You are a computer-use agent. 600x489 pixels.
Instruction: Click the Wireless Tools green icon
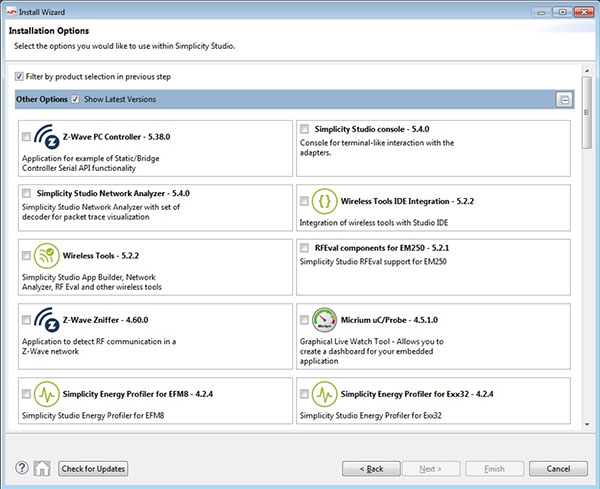click(x=47, y=254)
